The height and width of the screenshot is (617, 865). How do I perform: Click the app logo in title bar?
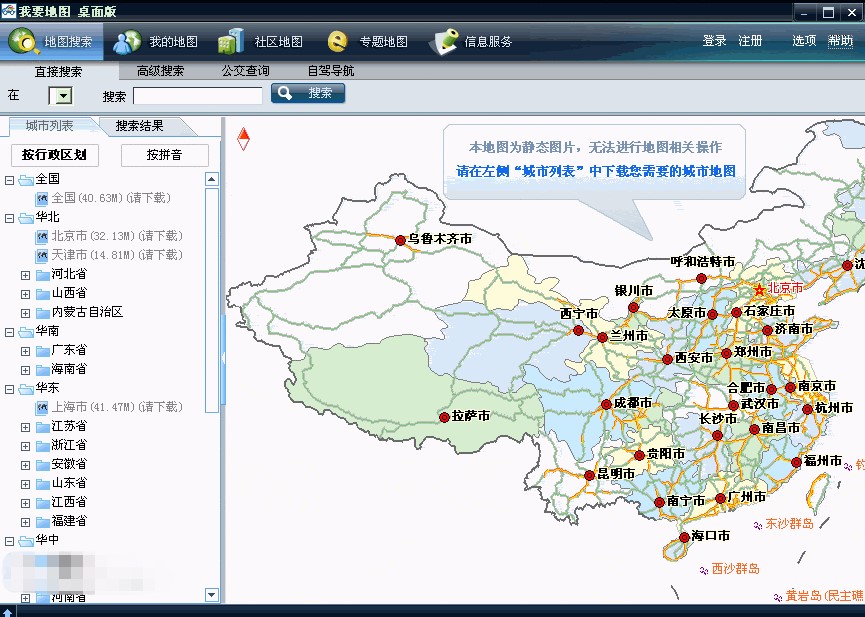pyautogui.click(x=8, y=10)
